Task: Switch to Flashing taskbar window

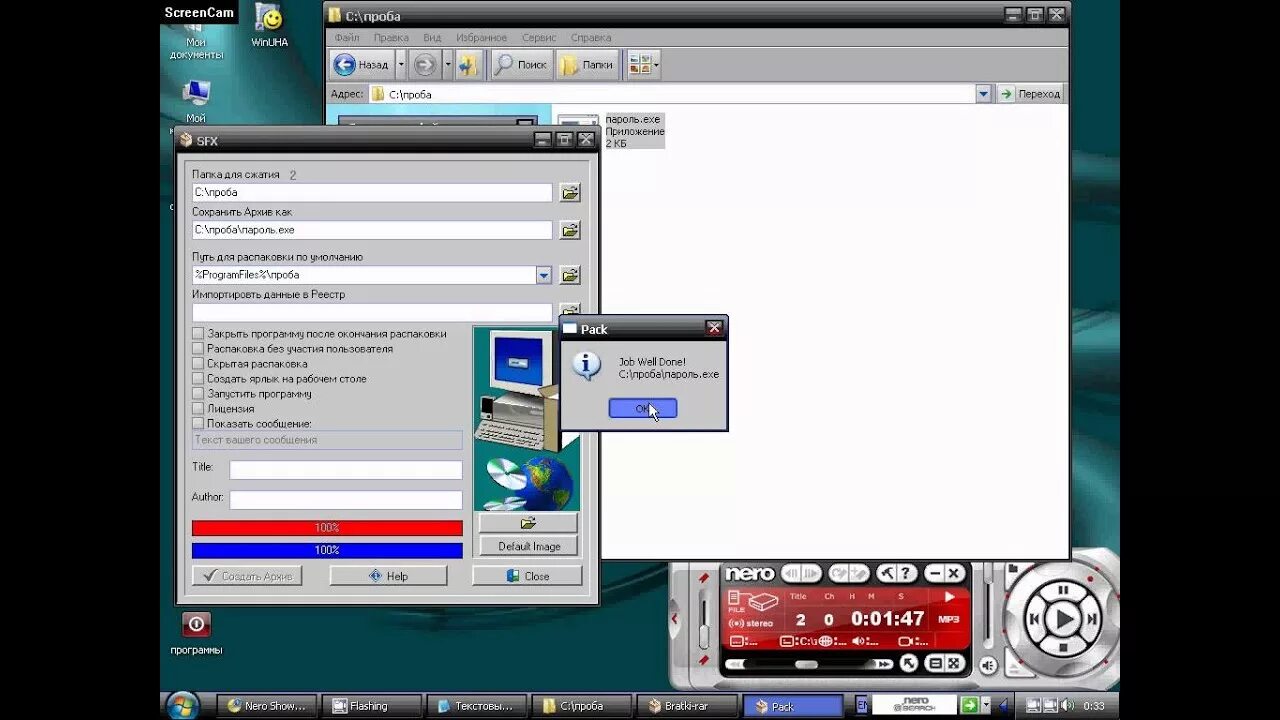Action: point(372,706)
